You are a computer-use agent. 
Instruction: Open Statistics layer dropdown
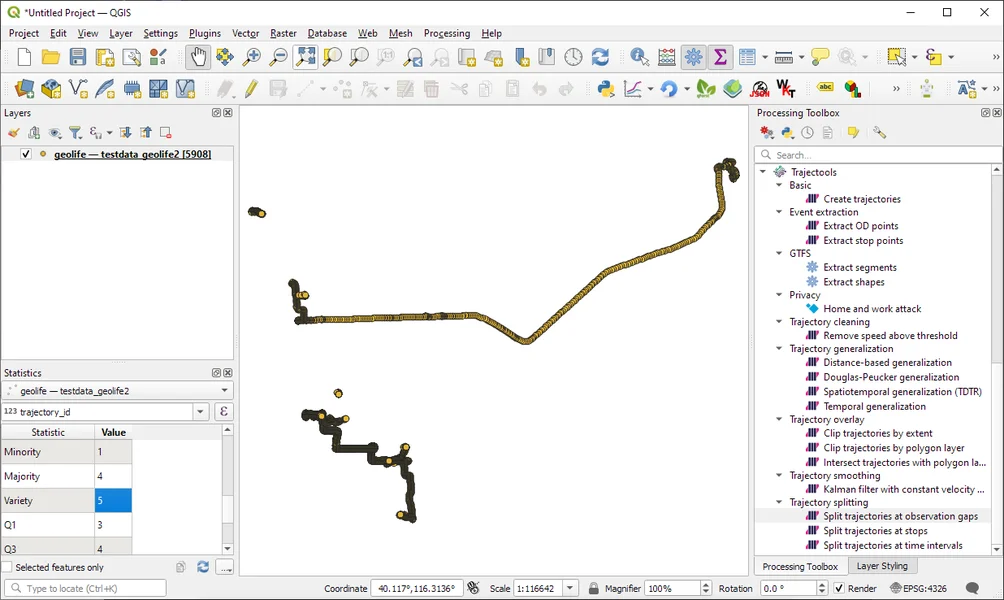coord(118,391)
